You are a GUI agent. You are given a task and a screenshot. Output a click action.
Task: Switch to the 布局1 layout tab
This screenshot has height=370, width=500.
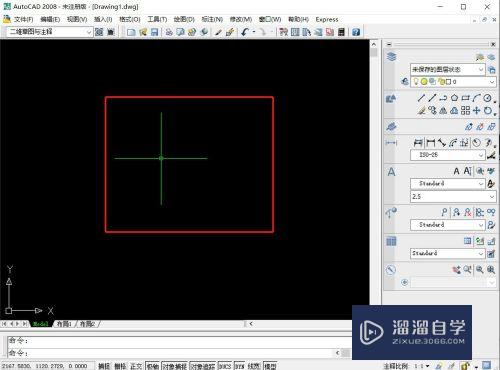[64, 324]
